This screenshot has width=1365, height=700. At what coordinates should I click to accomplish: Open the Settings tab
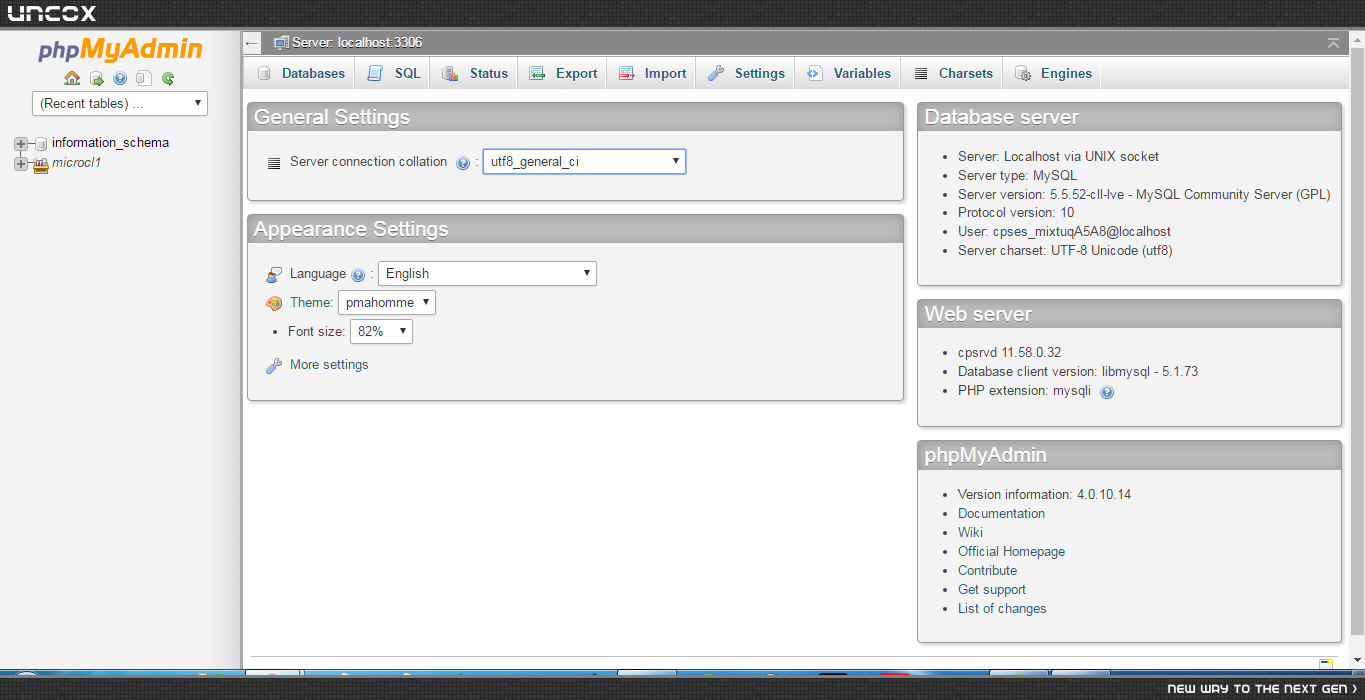[745, 73]
